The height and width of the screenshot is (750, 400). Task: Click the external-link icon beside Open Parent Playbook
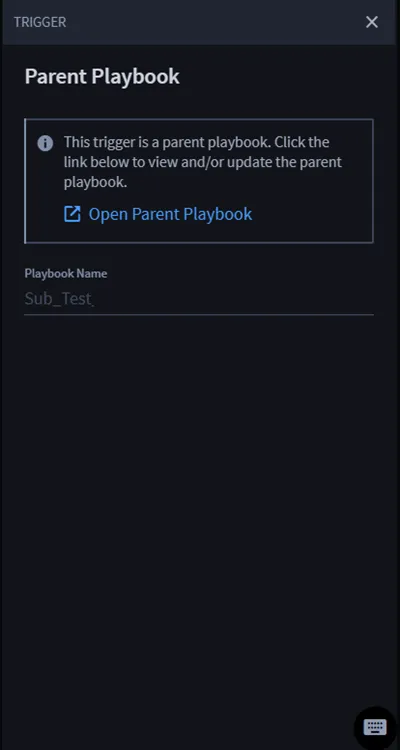point(72,214)
